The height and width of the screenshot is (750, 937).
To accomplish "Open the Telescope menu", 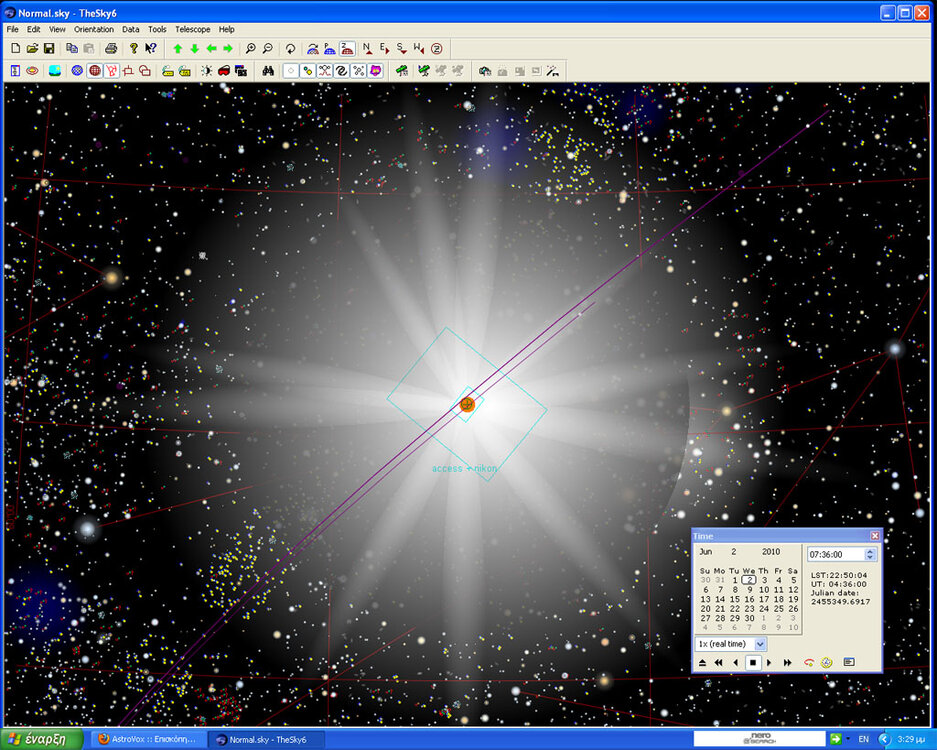I will (x=192, y=29).
